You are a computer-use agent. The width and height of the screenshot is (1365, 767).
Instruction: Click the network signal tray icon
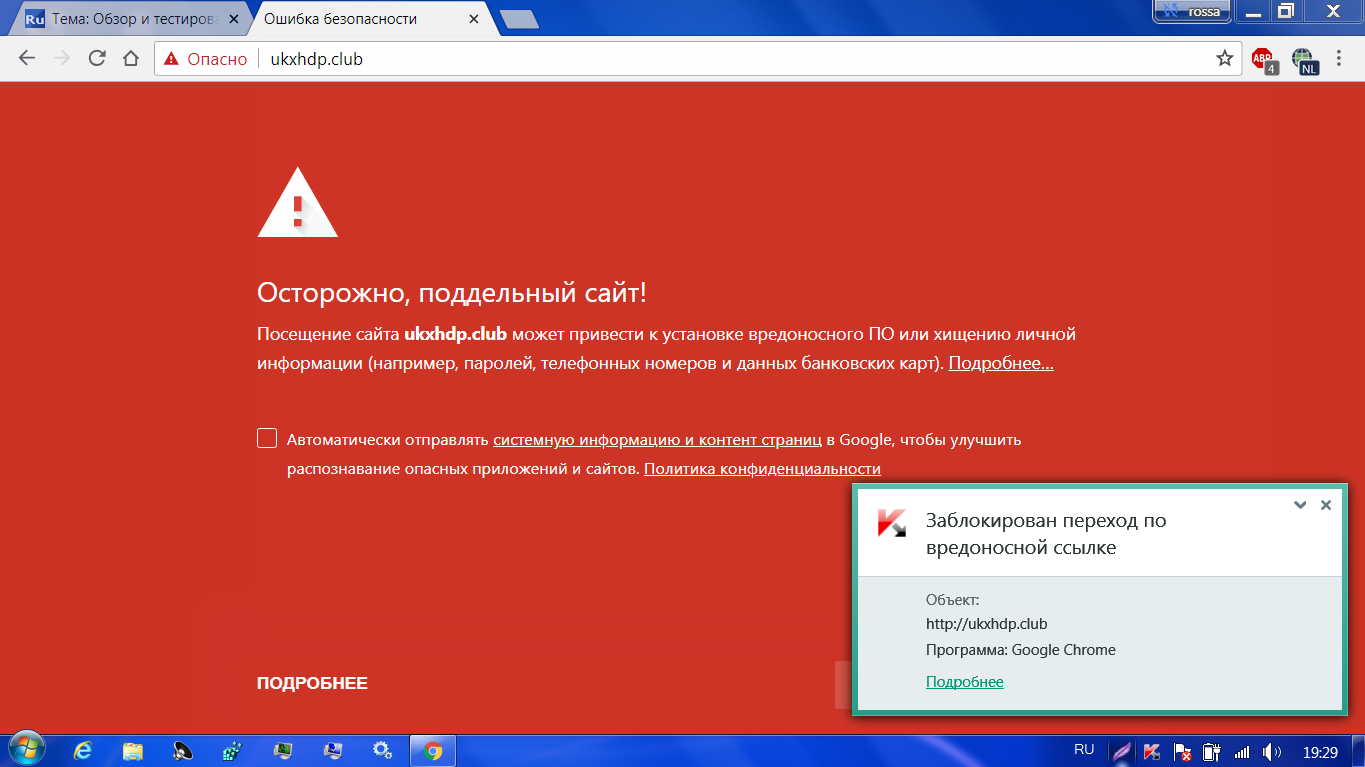[1242, 751]
